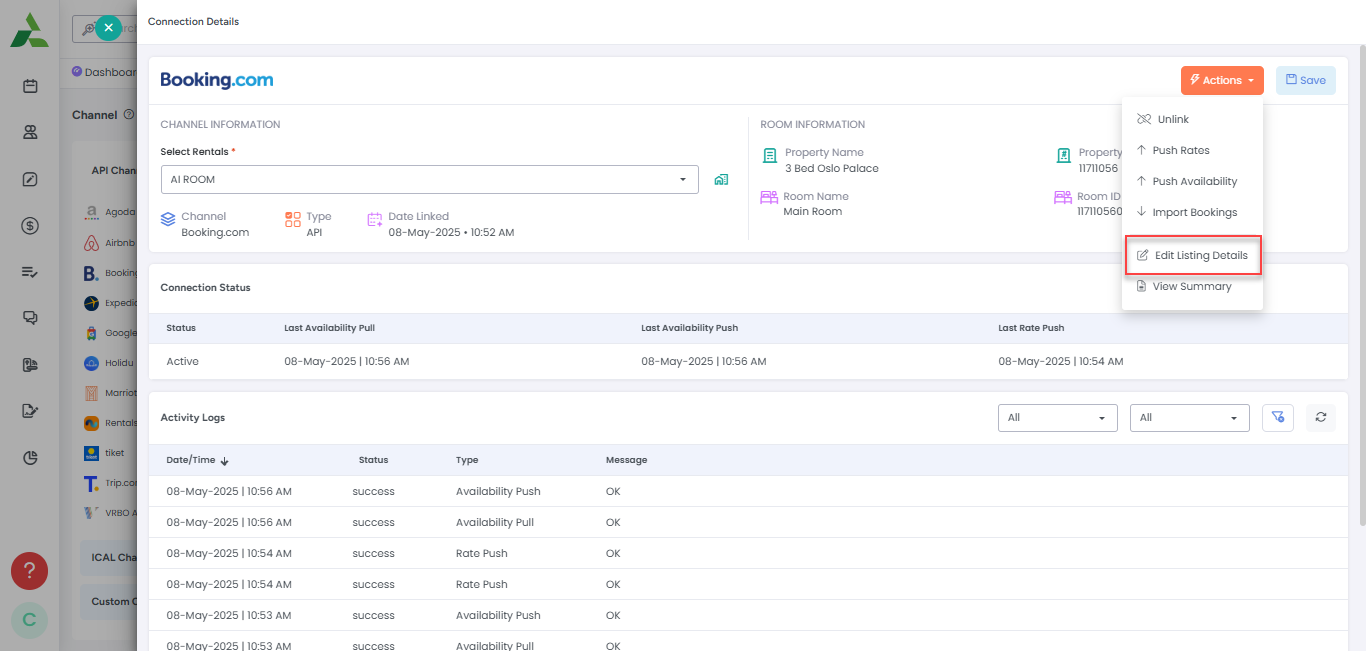Image resolution: width=1366 pixels, height=651 pixels.
Task: Click the Save button
Action: (x=1306, y=80)
